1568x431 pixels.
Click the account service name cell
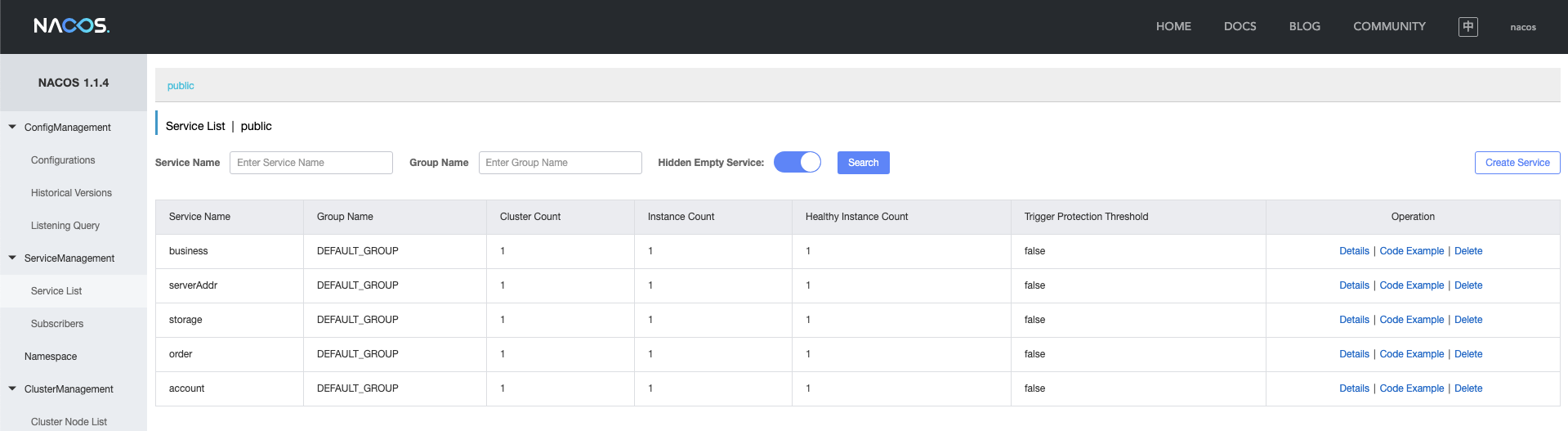[x=230, y=388]
